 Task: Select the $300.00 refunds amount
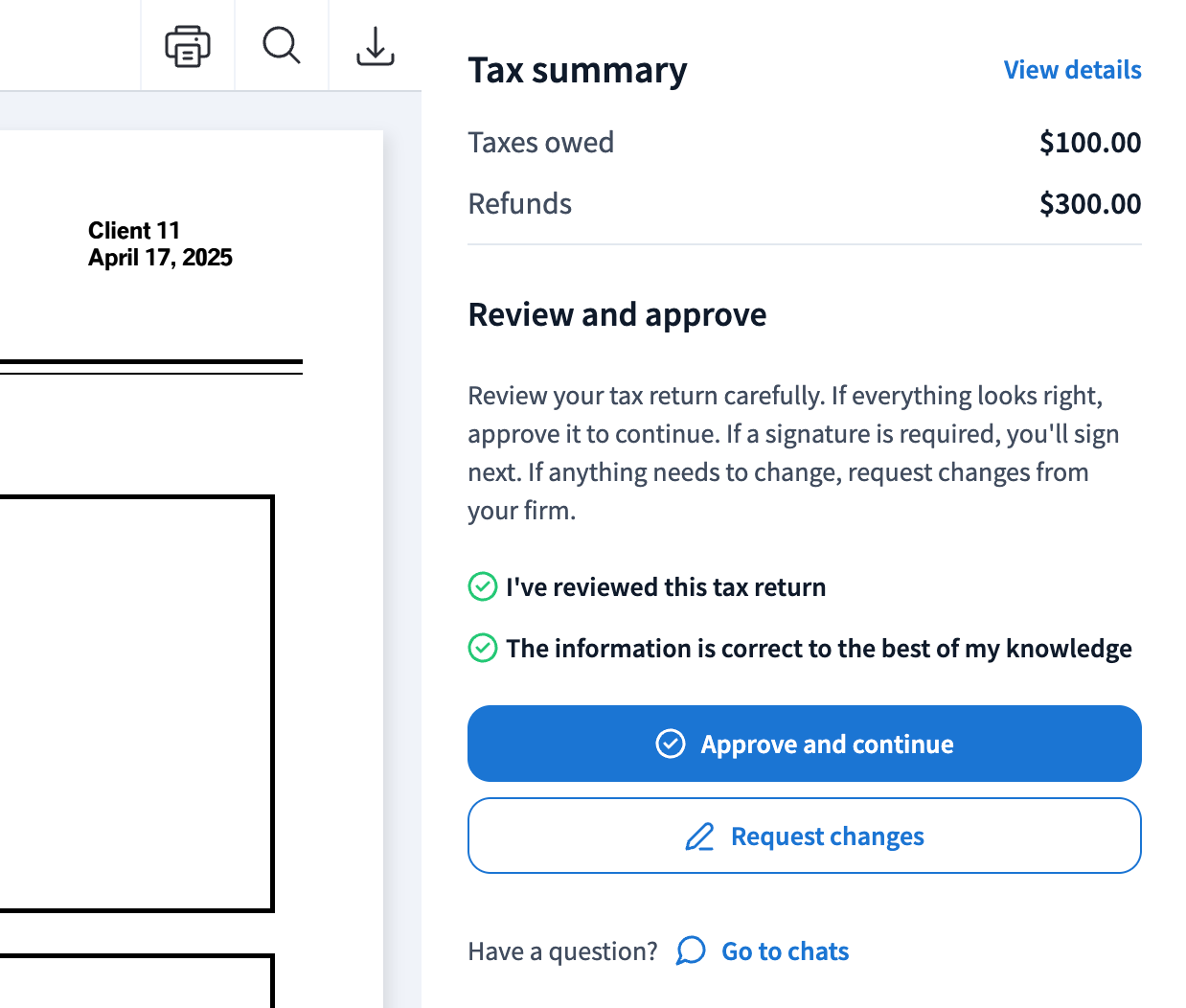[x=1090, y=204]
